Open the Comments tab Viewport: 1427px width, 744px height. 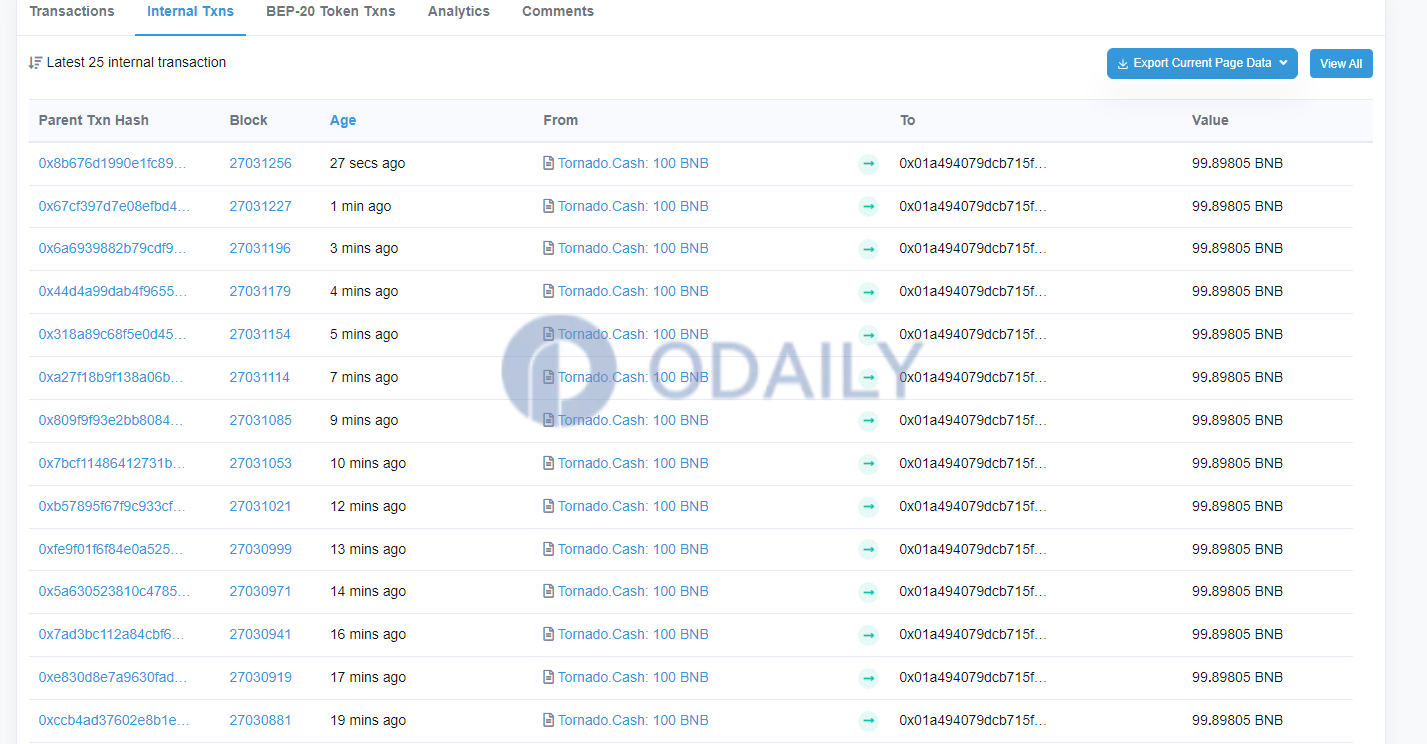(558, 12)
